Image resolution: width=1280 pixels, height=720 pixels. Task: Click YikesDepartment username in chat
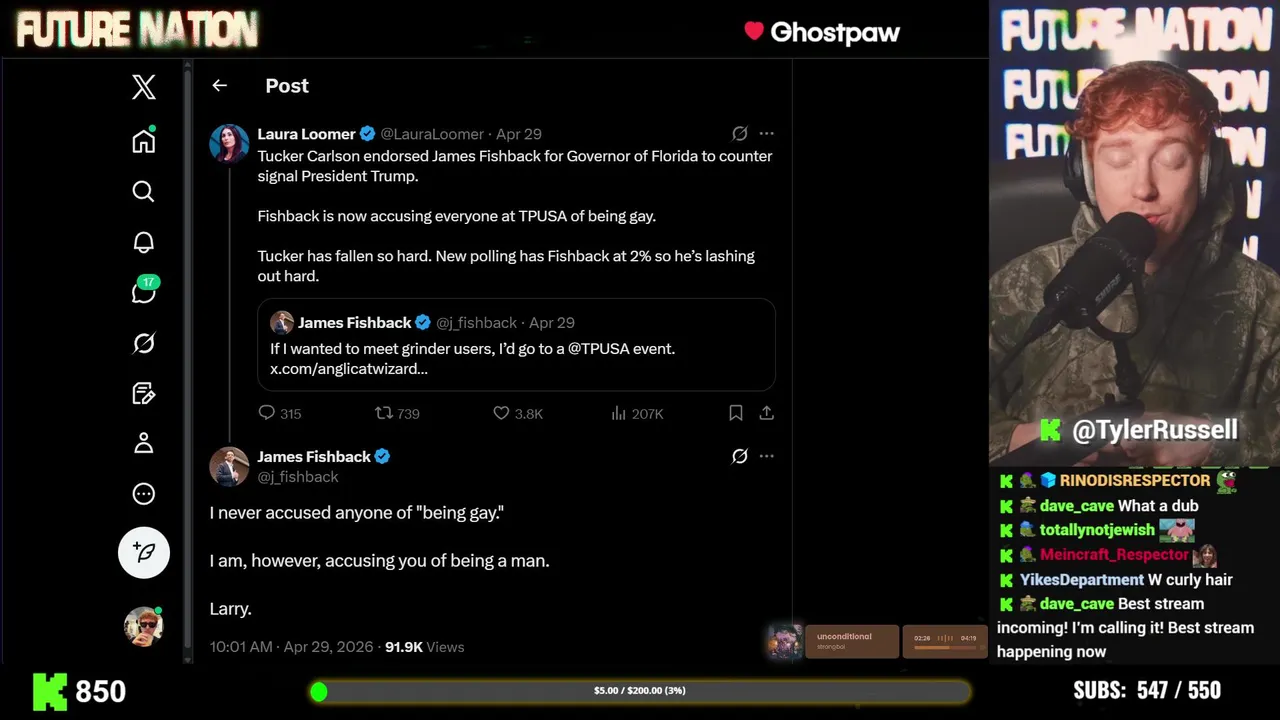pos(1082,580)
